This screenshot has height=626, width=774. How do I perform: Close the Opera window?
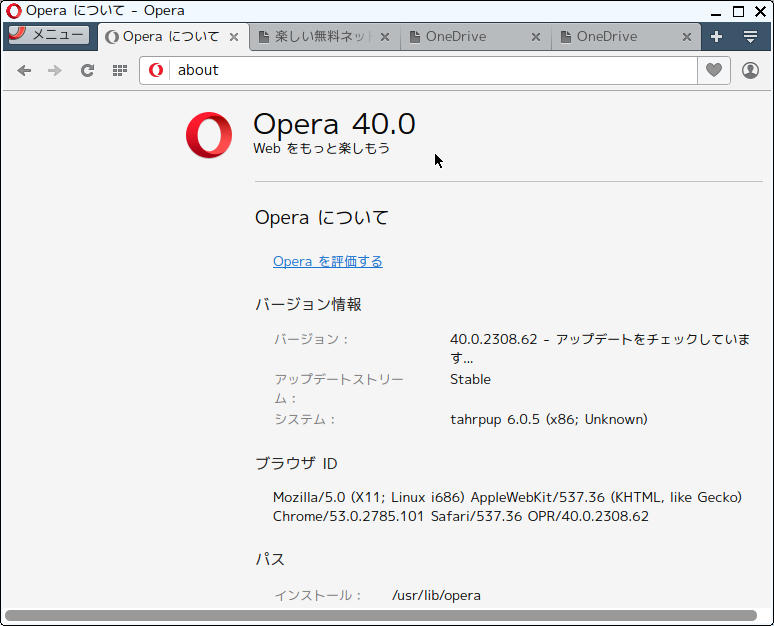tap(761, 11)
